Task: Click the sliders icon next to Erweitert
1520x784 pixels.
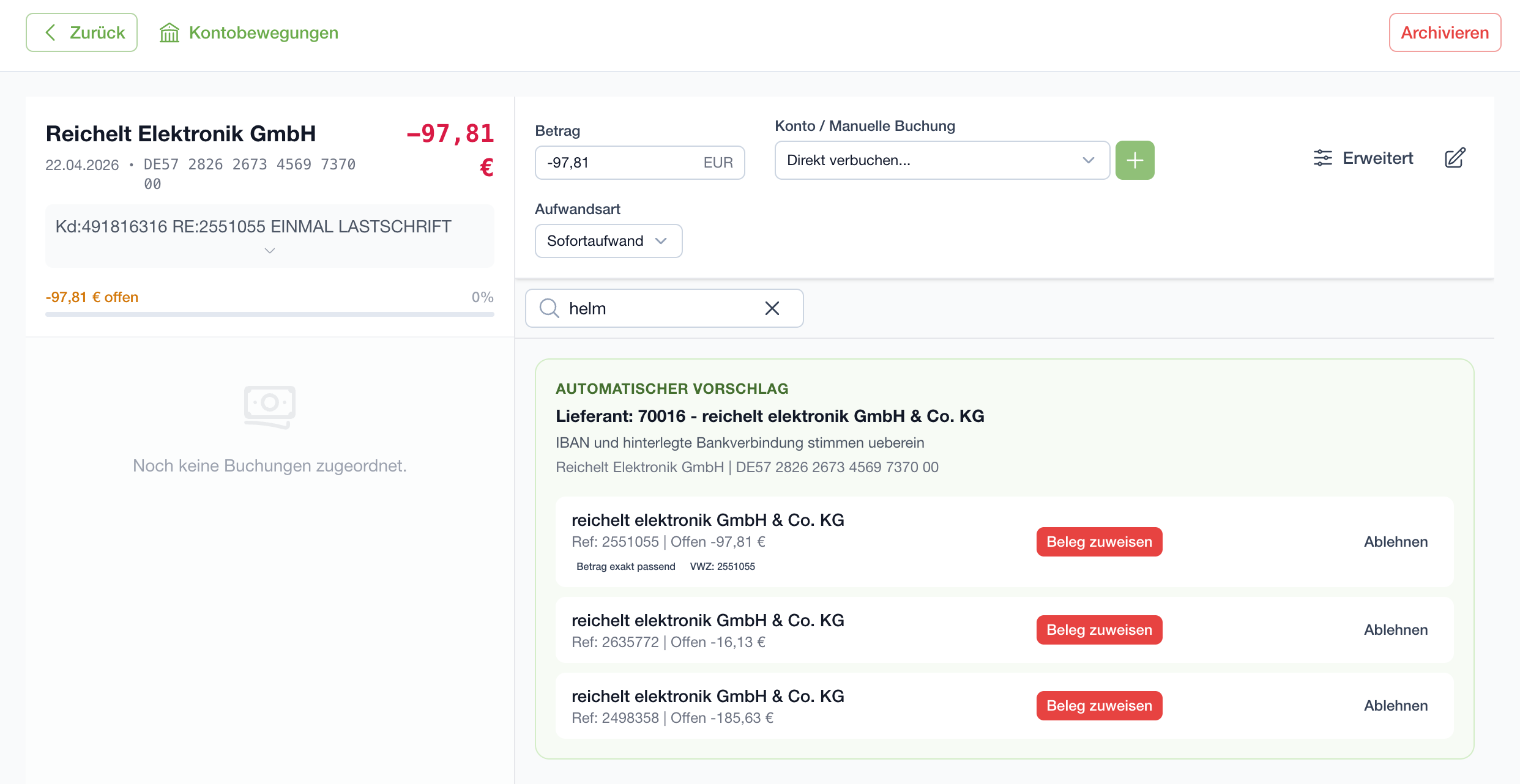Action: click(1322, 158)
